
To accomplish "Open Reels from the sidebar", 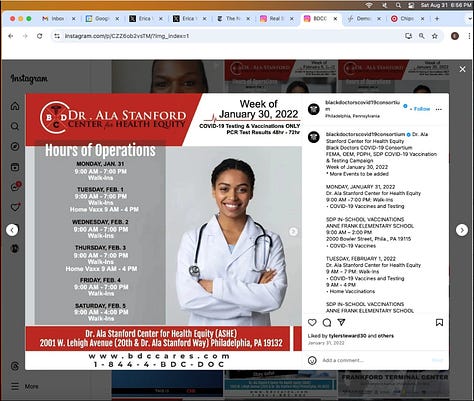I will point(15,167).
